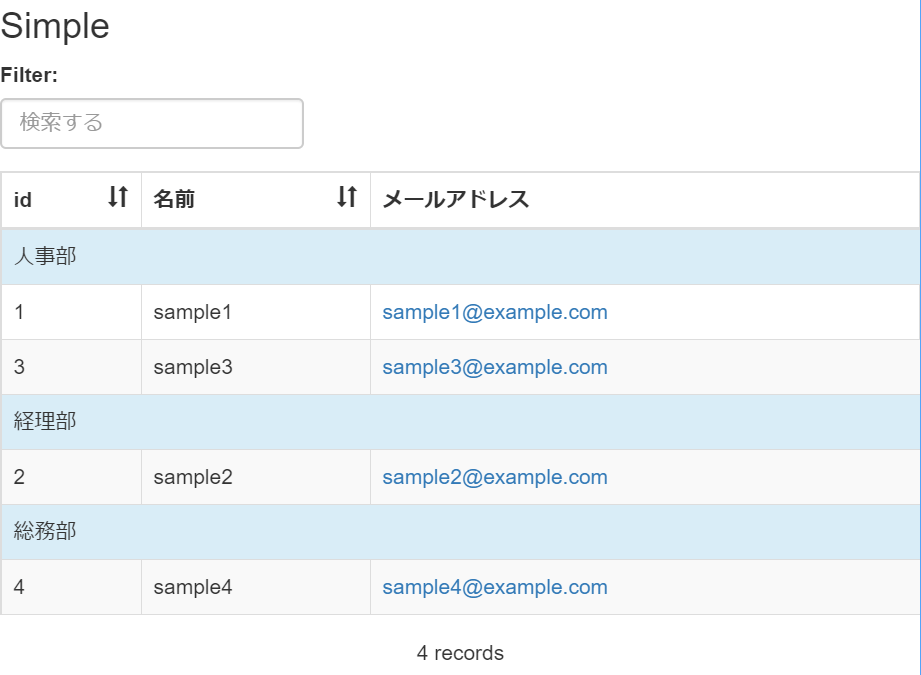Click the 名前 column header text

pyautogui.click(x=174, y=200)
